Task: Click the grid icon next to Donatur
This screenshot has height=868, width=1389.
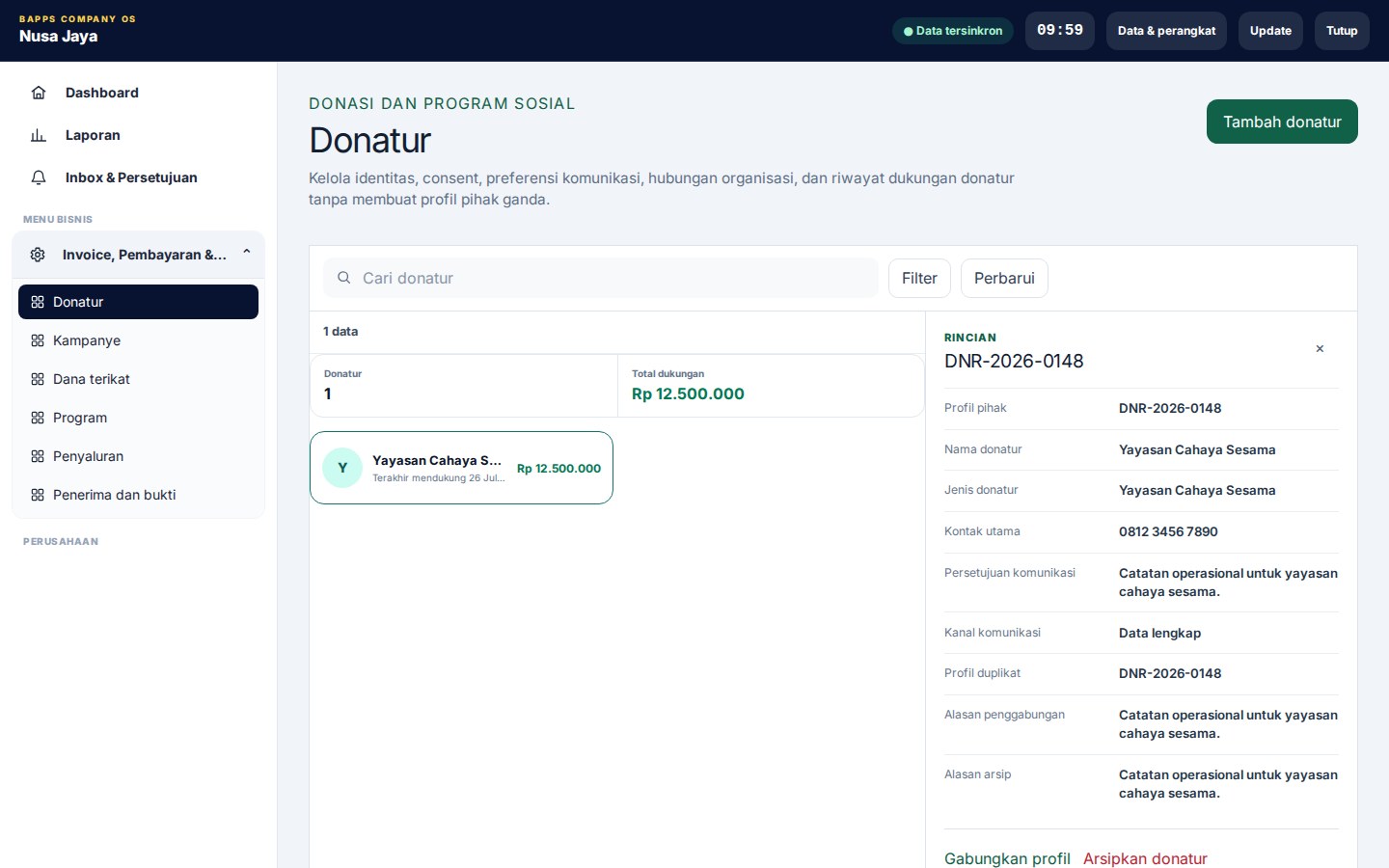Action: pyautogui.click(x=38, y=302)
